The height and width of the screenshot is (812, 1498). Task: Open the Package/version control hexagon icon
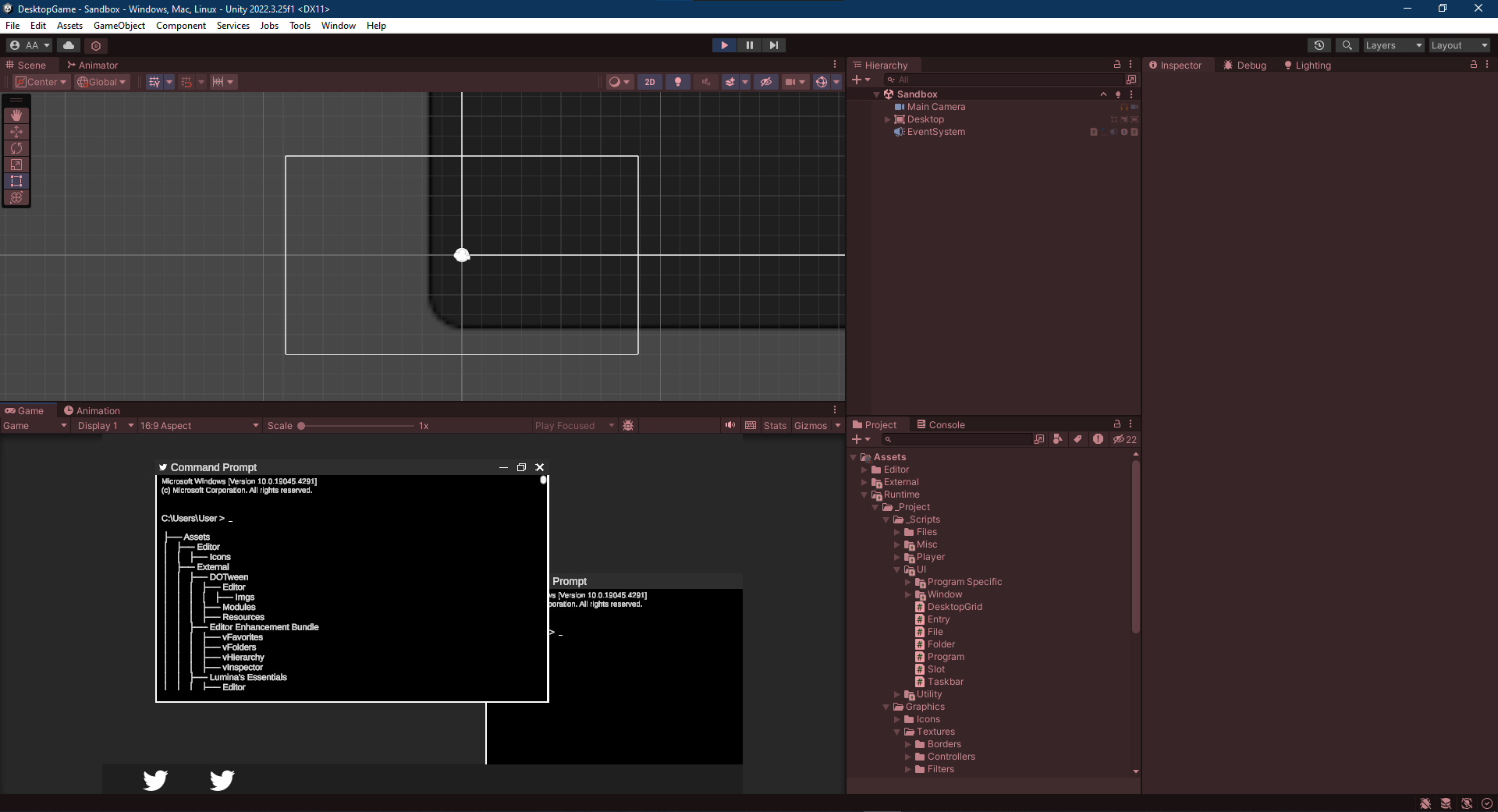96,45
